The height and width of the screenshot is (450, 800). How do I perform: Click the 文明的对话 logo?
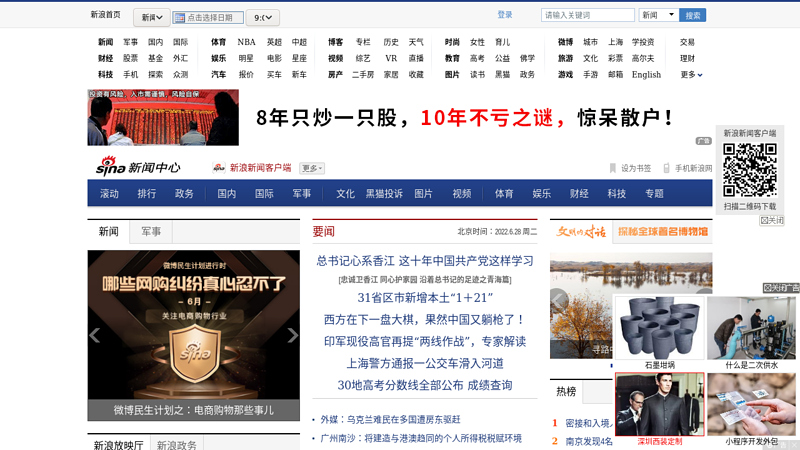[581, 232]
